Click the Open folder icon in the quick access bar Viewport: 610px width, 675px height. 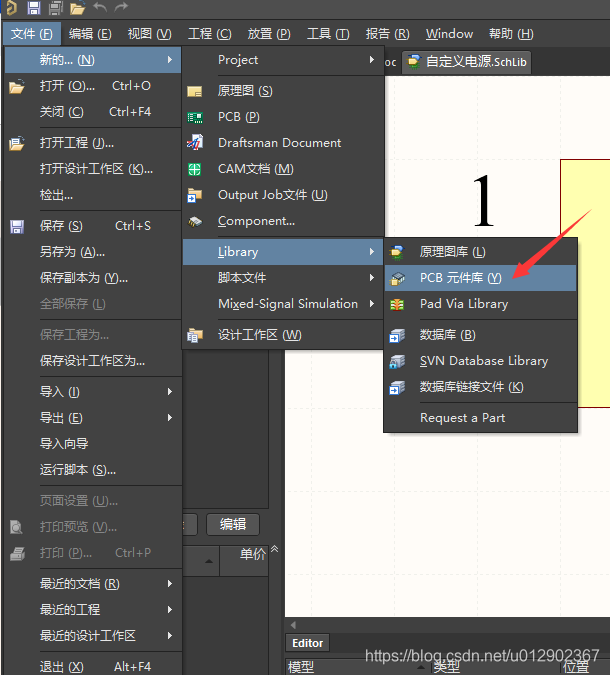point(77,8)
